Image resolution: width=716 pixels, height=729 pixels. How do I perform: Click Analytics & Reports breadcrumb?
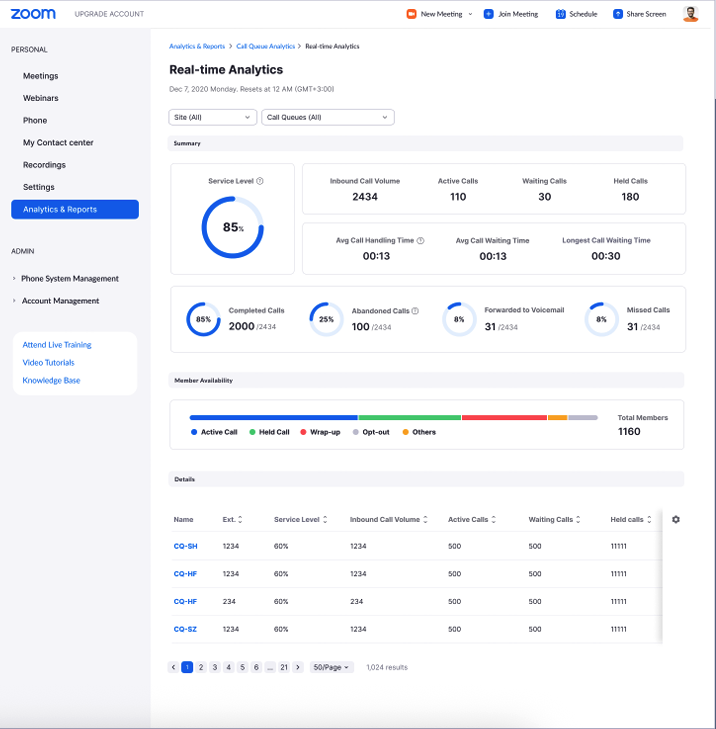197,46
